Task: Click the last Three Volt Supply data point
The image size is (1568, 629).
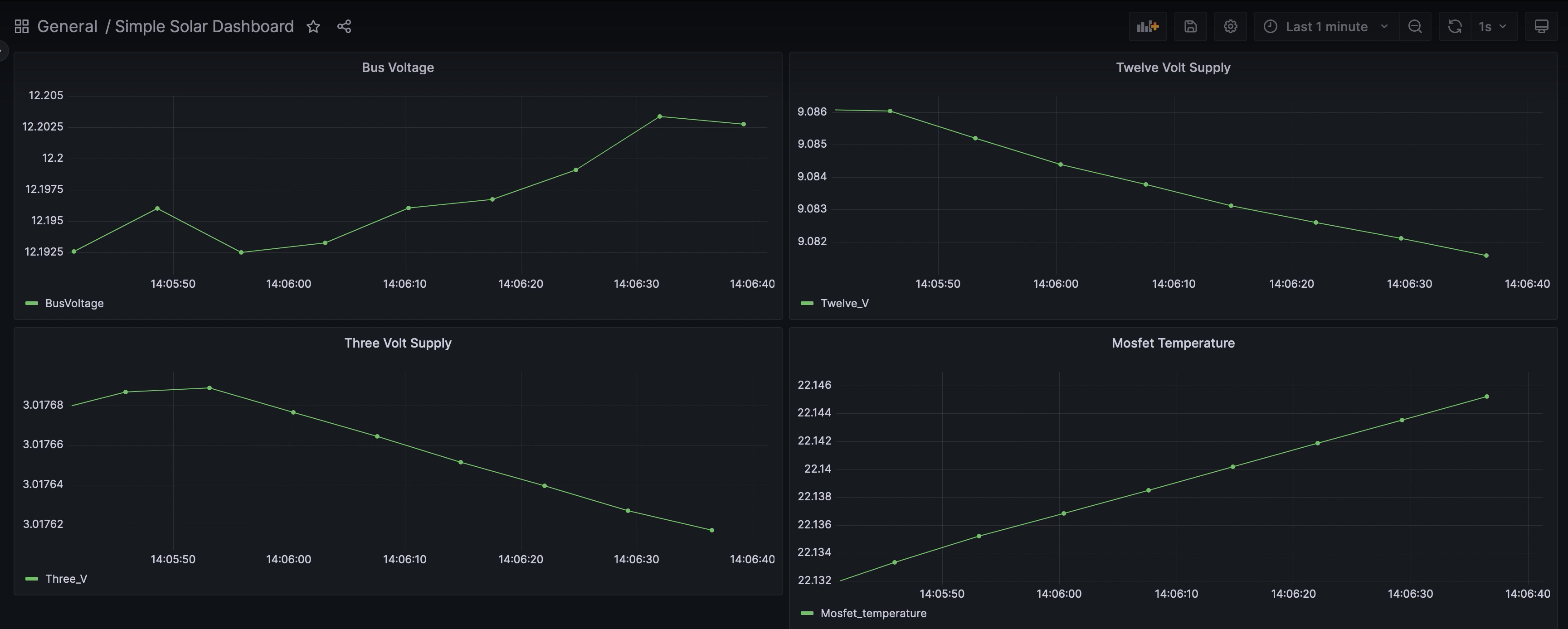Action: click(712, 530)
